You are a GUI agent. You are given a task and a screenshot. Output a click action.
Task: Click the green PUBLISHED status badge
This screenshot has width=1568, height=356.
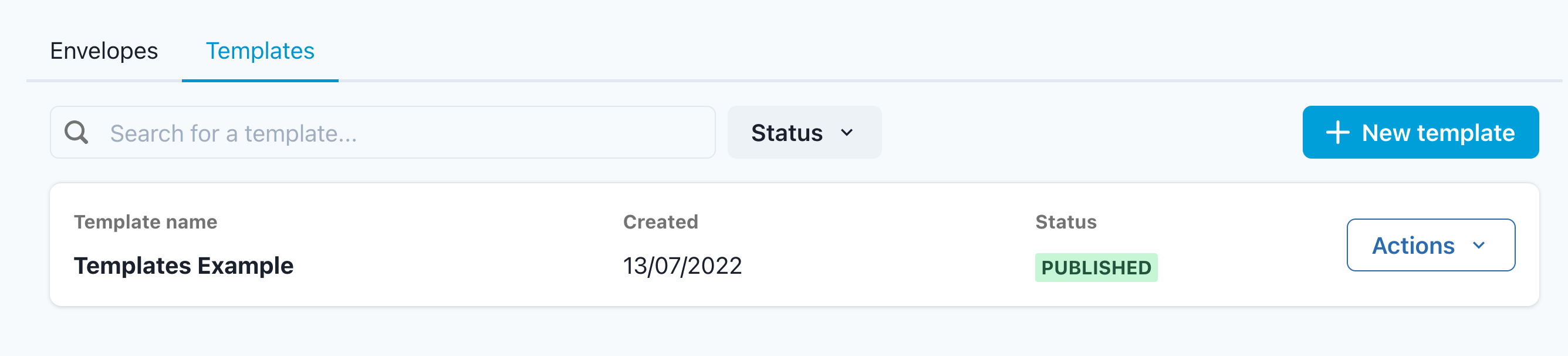point(1096,268)
